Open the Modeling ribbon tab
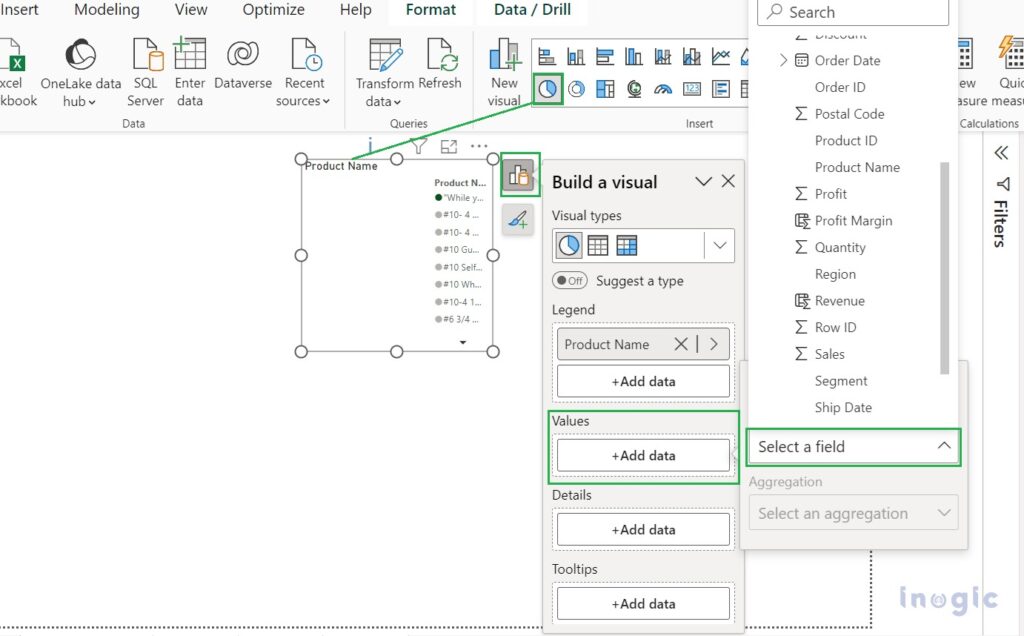 pos(107,10)
